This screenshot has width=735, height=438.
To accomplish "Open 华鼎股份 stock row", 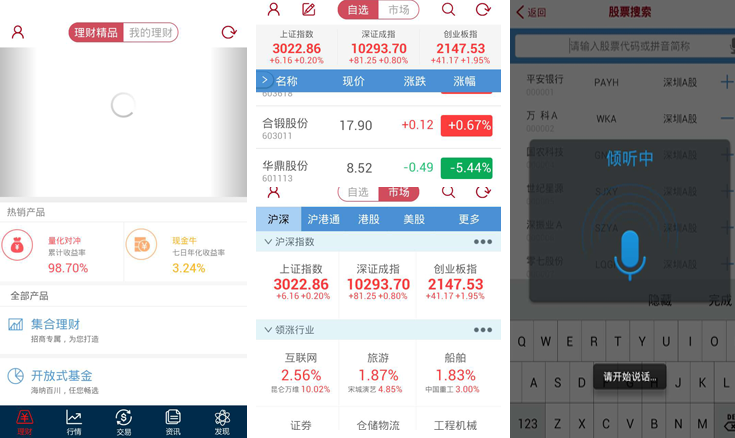I will tap(378, 169).
